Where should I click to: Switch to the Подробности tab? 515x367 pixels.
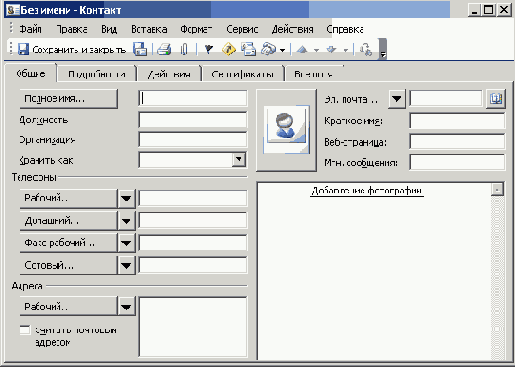point(97,74)
